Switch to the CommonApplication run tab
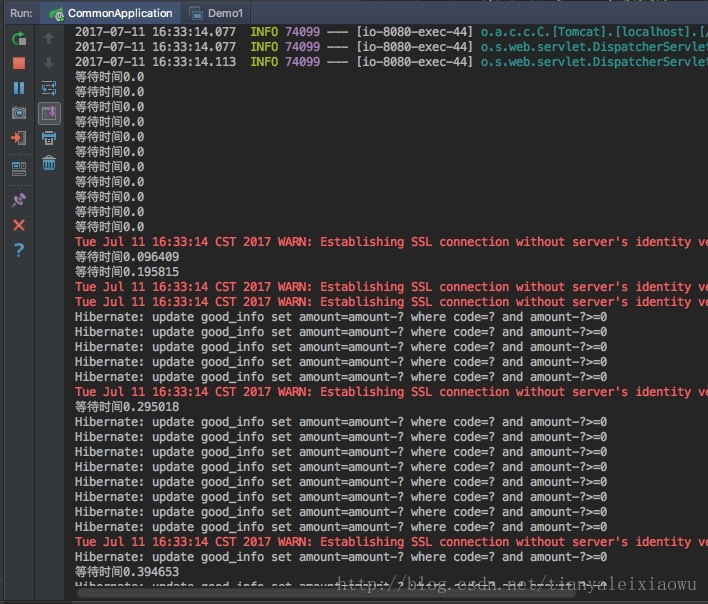Screen dimensions: 708x604 pyautogui.click(x=111, y=14)
